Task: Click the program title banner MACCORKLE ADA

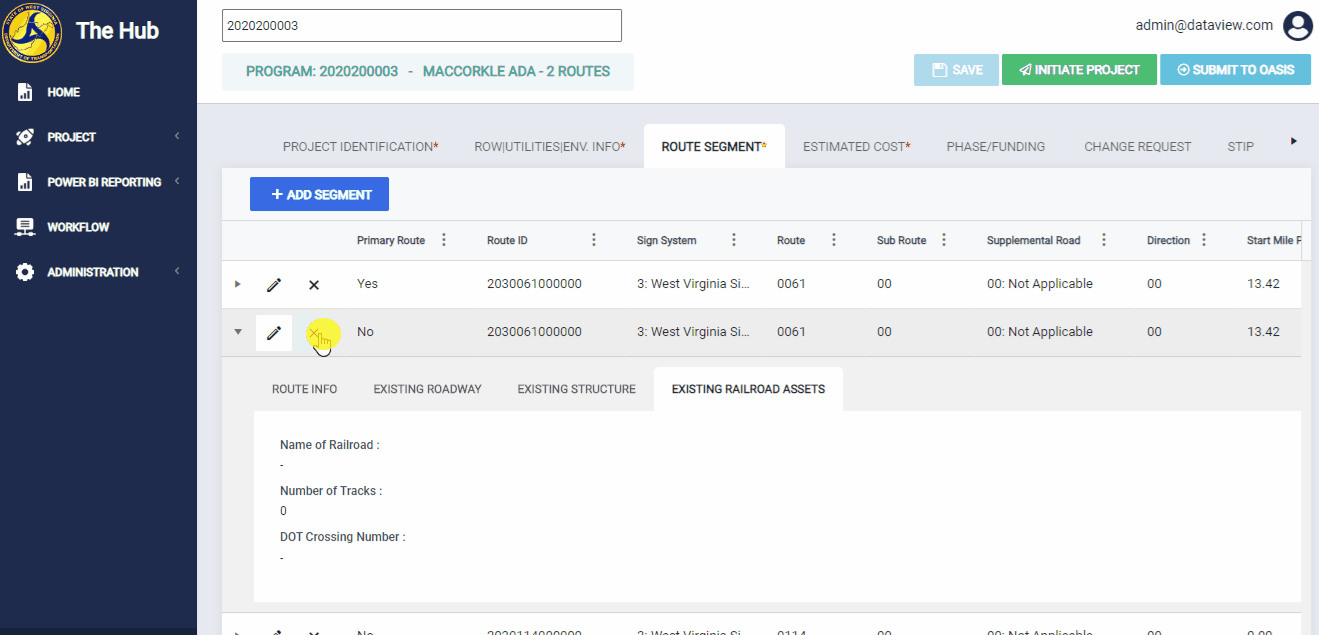Action: pyautogui.click(x=428, y=72)
